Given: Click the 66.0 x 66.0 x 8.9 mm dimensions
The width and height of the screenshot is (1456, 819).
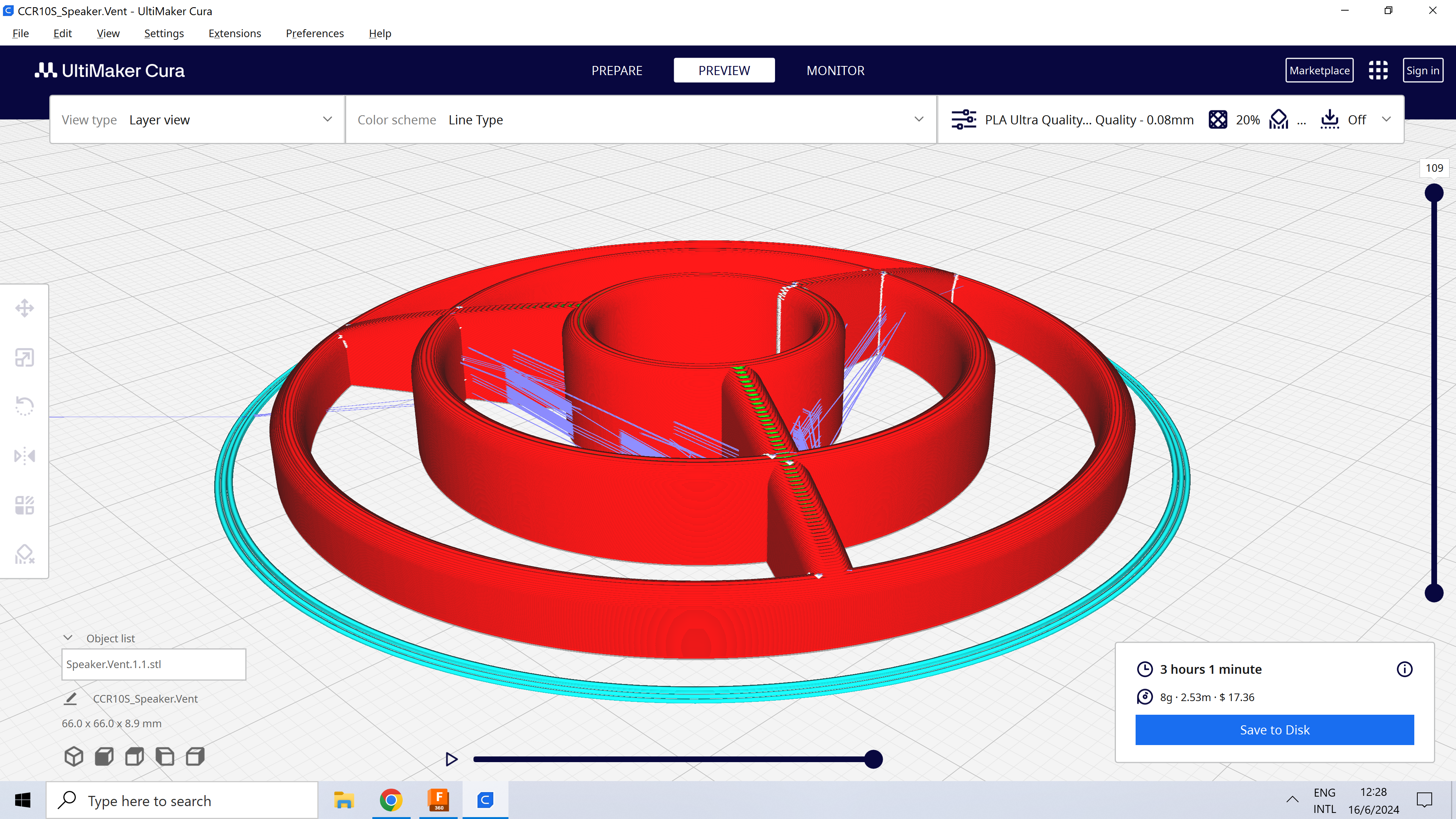Looking at the screenshot, I should pyautogui.click(x=111, y=723).
